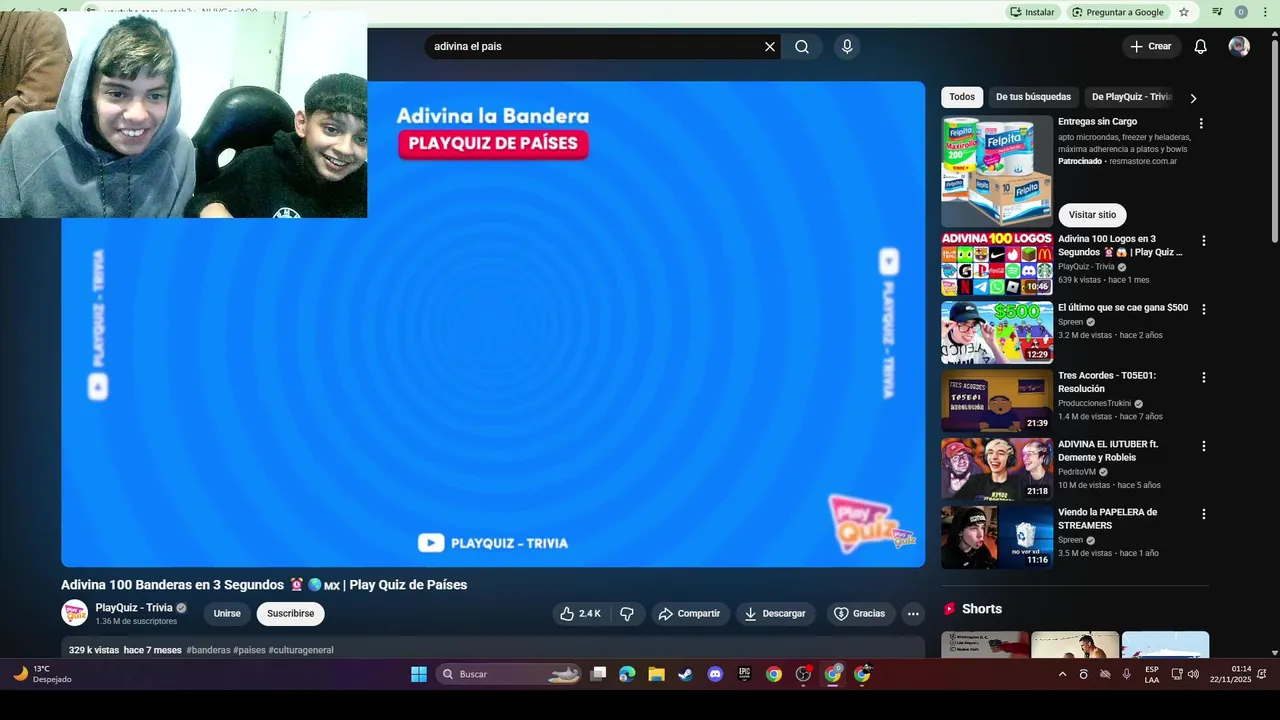
Task: Open the YouTube account avatar menu
Action: (1239, 47)
